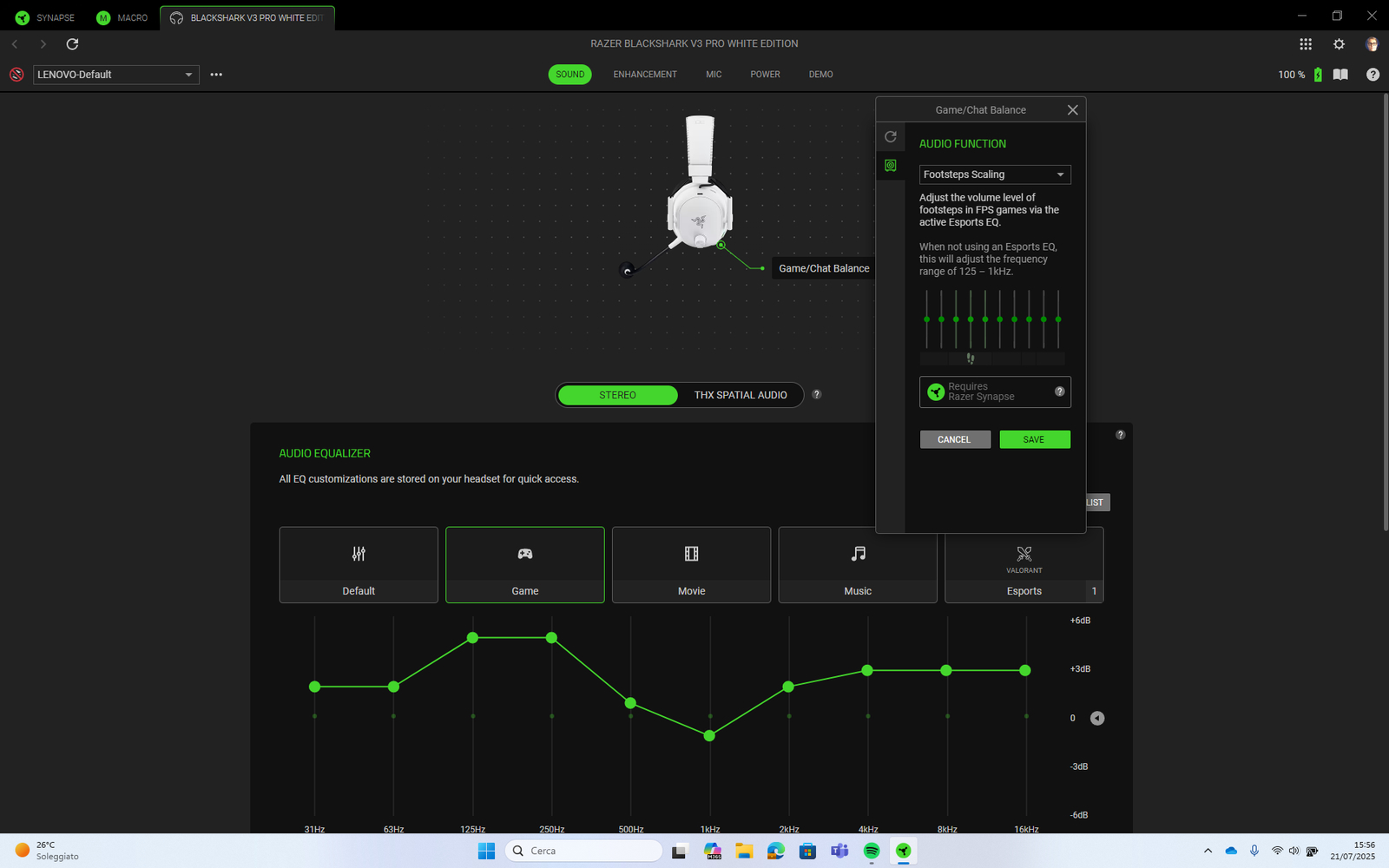Click the reset icon in the Game/Chat Balance sidebar
Viewport: 1389px width, 868px height.
(890, 137)
